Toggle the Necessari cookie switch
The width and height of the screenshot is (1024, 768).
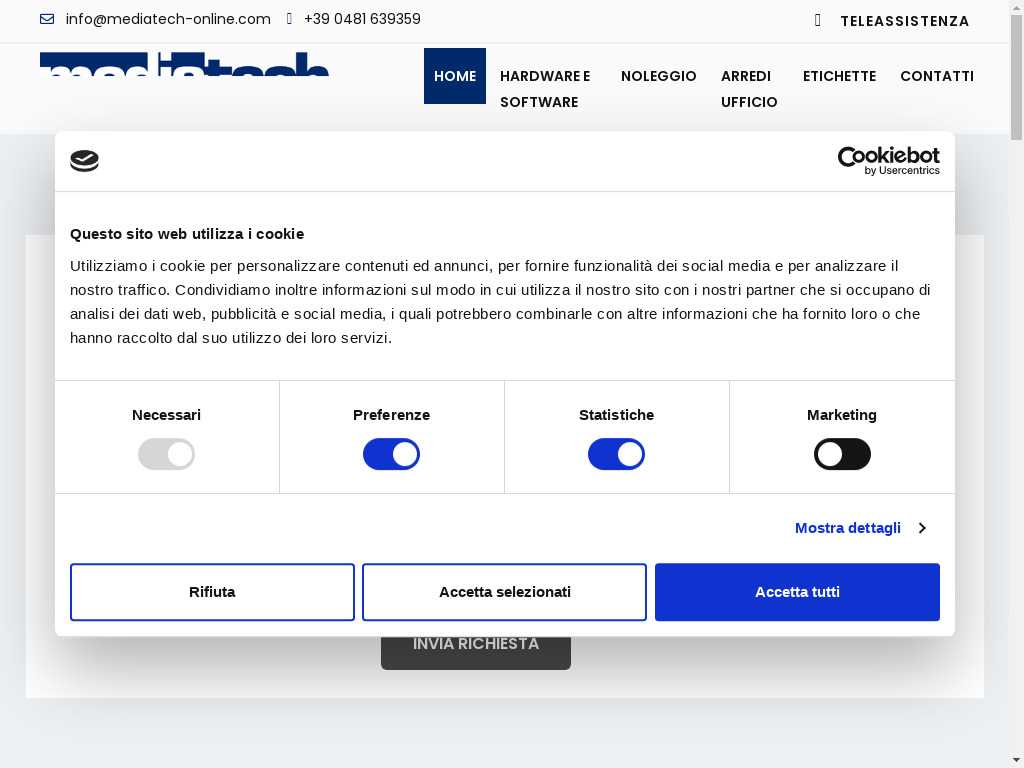point(166,455)
